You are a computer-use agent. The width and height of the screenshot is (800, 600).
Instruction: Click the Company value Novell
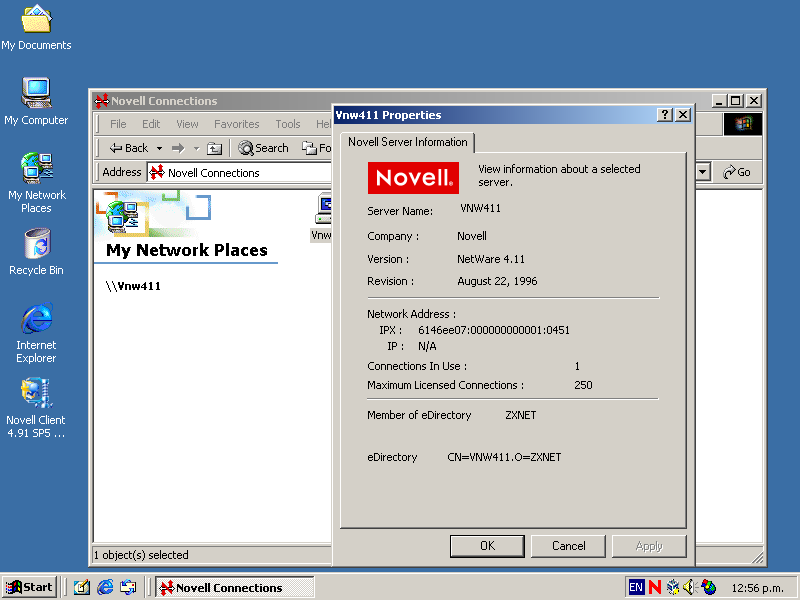pyautogui.click(x=472, y=236)
